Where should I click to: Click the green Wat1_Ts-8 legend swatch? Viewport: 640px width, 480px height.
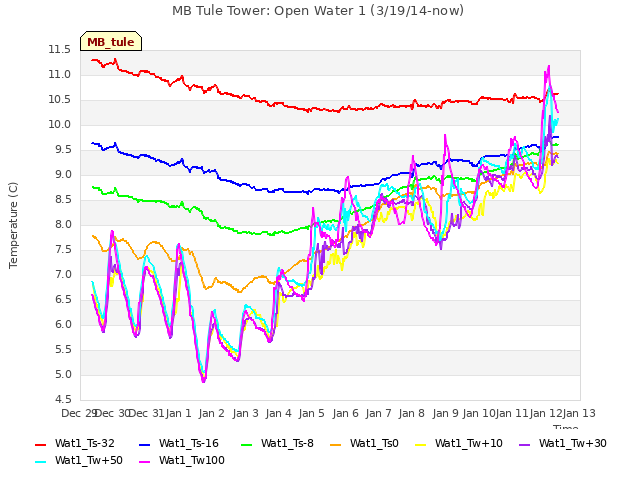[x=247, y=444]
